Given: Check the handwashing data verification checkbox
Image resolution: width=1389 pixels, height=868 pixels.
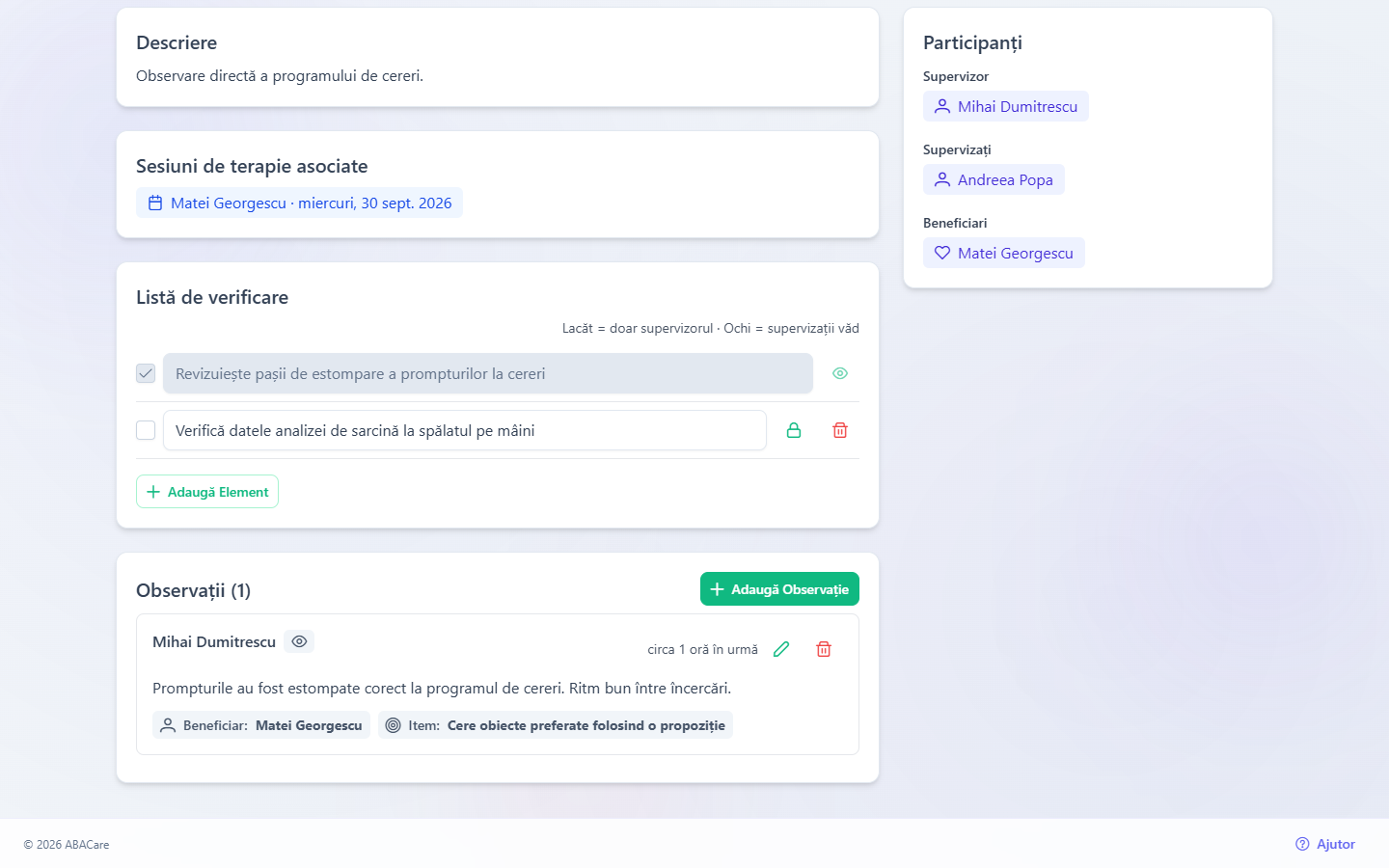Looking at the screenshot, I should tap(146, 430).
